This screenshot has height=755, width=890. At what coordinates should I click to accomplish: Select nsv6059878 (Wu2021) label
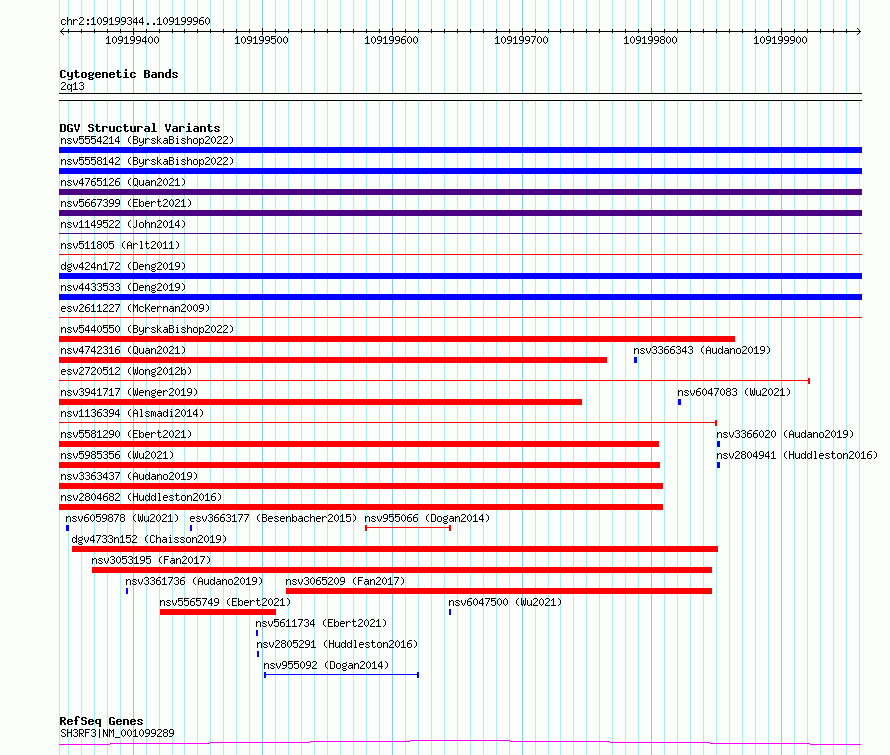(122, 518)
